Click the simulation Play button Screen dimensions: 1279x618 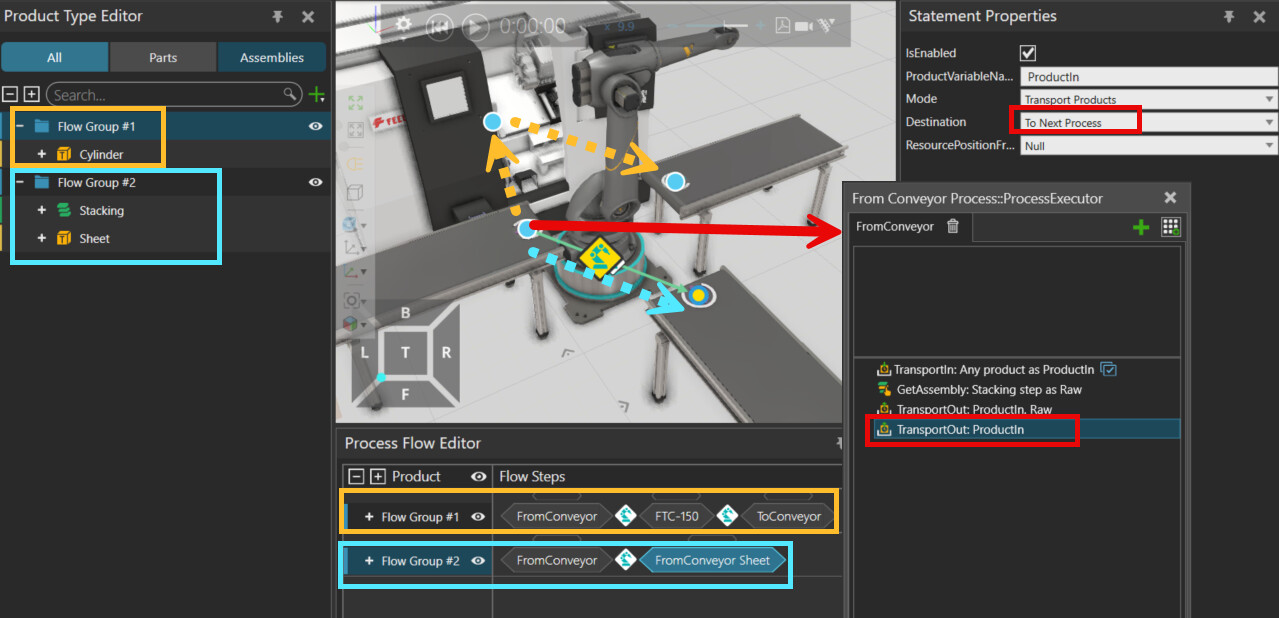coord(476,27)
